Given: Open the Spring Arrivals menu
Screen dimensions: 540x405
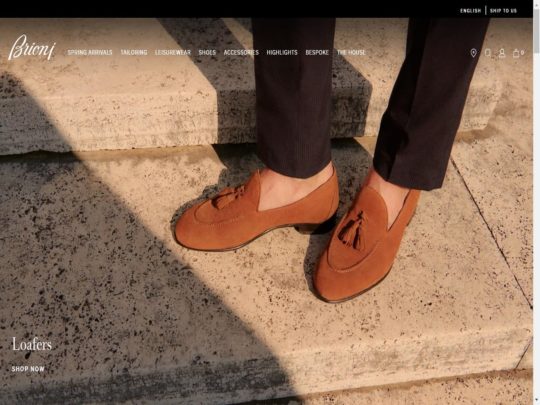Looking at the screenshot, I should (x=90, y=52).
